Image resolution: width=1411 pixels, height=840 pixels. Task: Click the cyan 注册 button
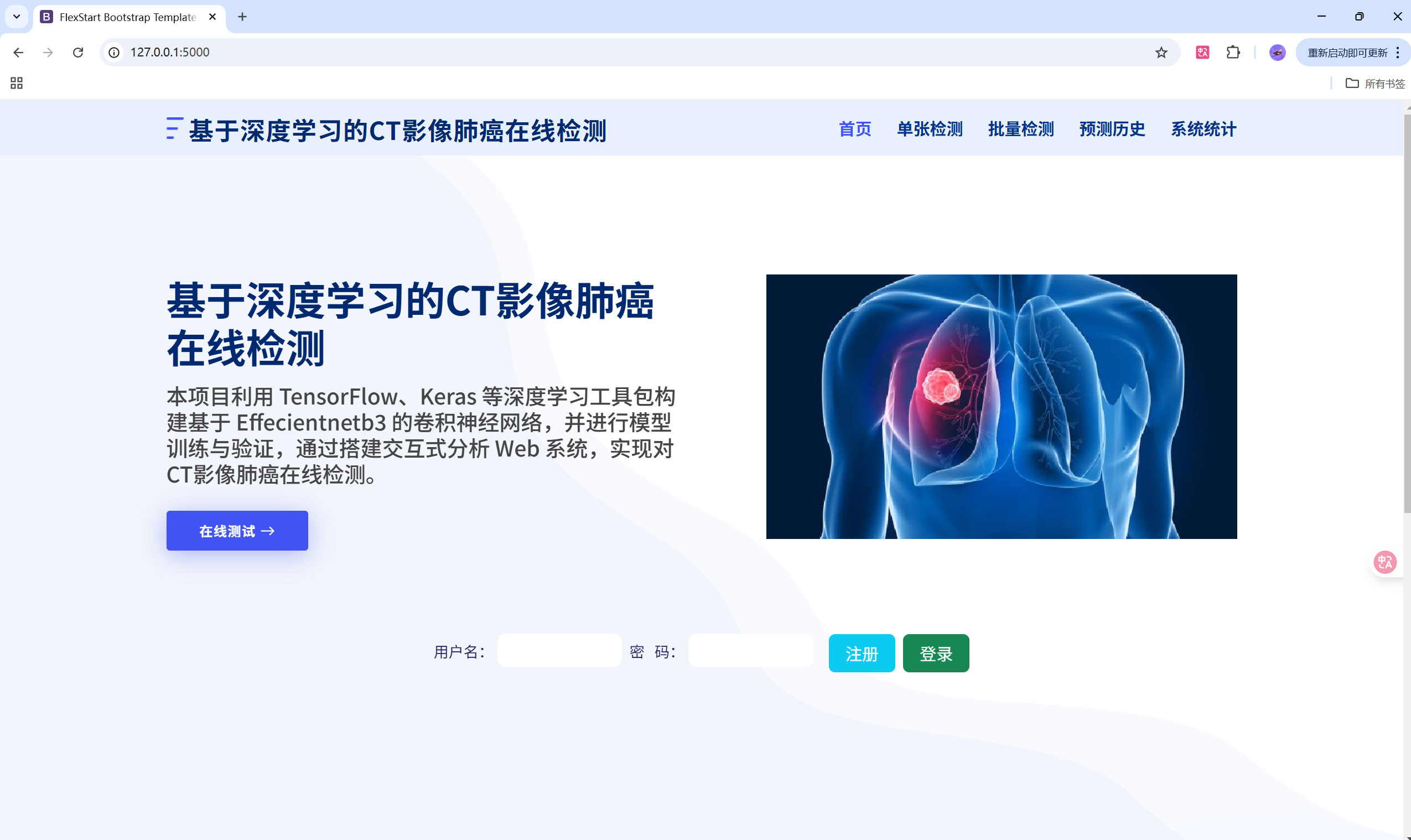[x=862, y=653]
